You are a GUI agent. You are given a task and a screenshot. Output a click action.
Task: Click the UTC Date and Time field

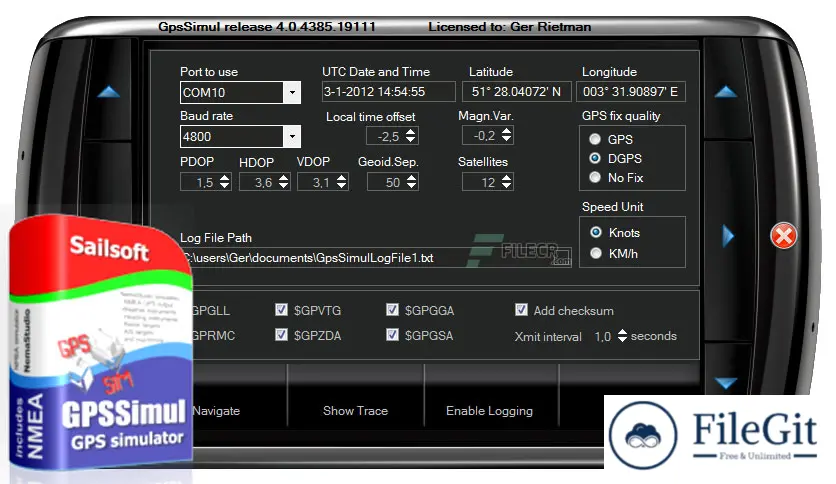pyautogui.click(x=389, y=92)
